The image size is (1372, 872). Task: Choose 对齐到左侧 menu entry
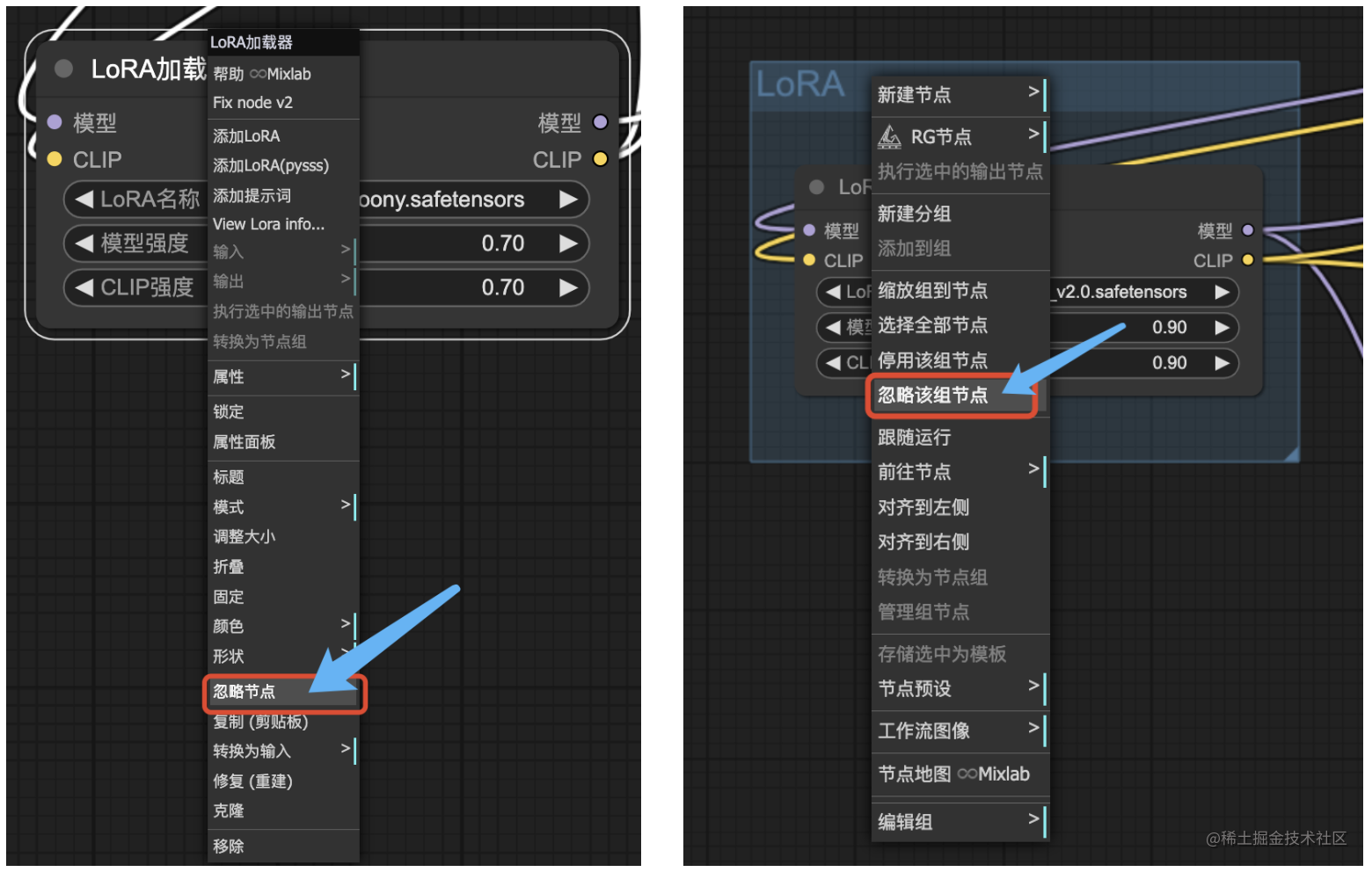(960, 507)
